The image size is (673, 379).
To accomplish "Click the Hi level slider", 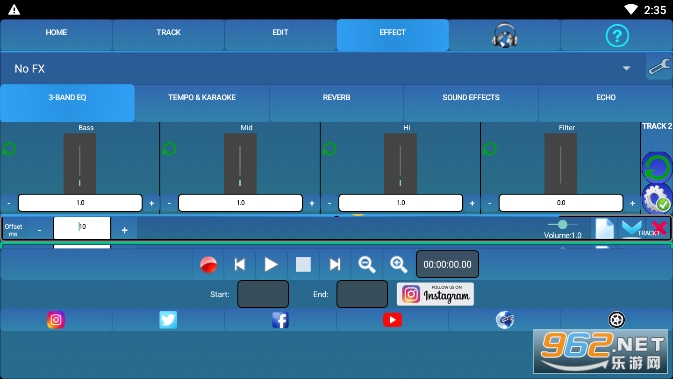I will coord(400,164).
